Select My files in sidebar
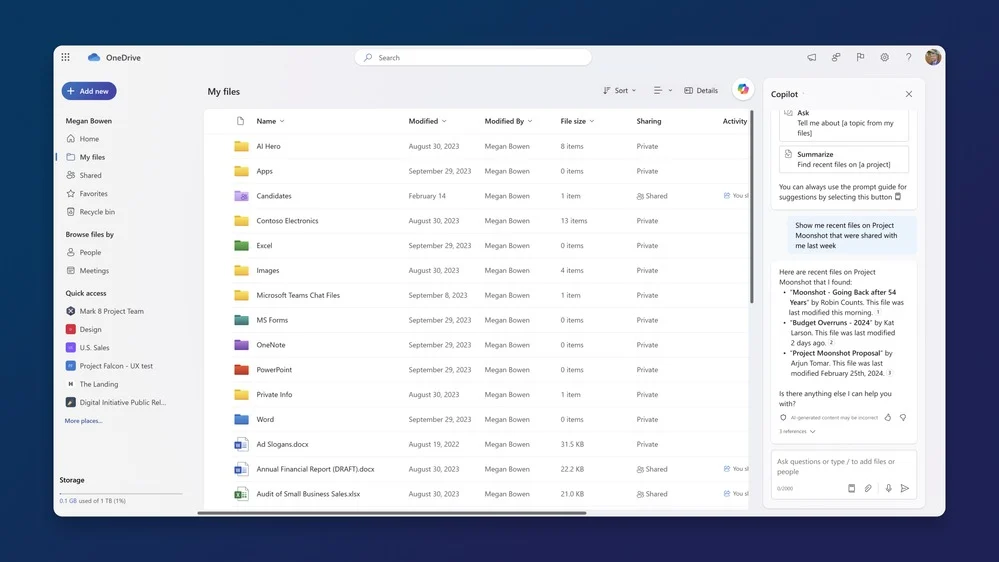The height and width of the screenshot is (562, 999). (x=92, y=157)
